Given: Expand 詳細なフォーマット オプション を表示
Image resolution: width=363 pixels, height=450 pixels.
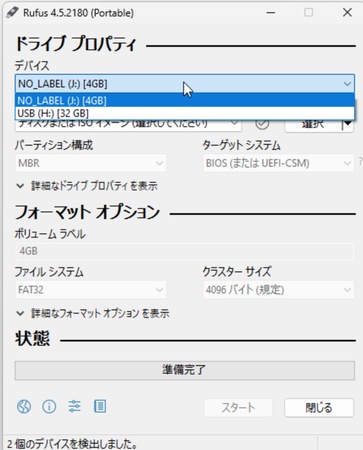Looking at the screenshot, I should tap(93, 313).
